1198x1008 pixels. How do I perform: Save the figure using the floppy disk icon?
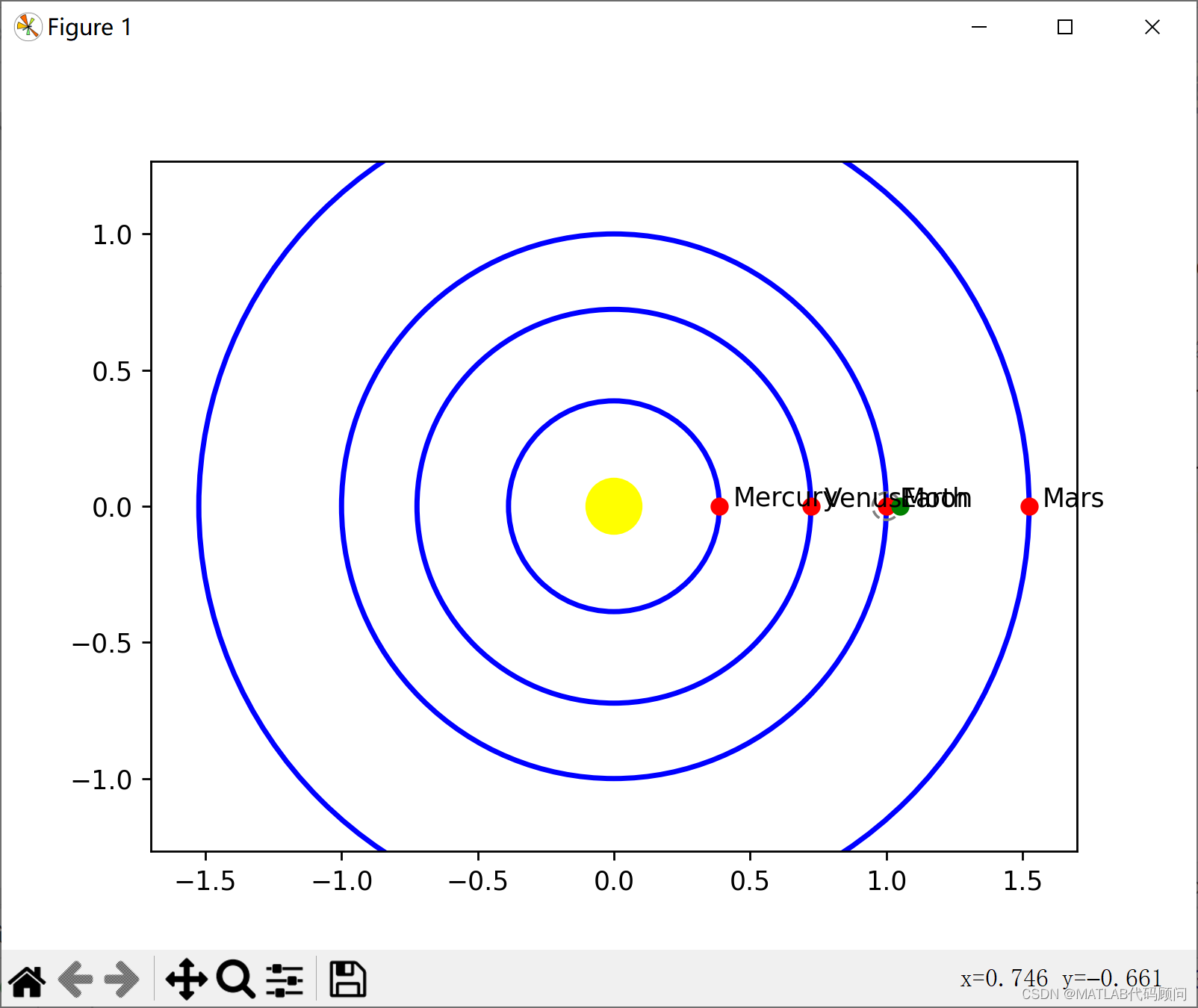[x=347, y=979]
